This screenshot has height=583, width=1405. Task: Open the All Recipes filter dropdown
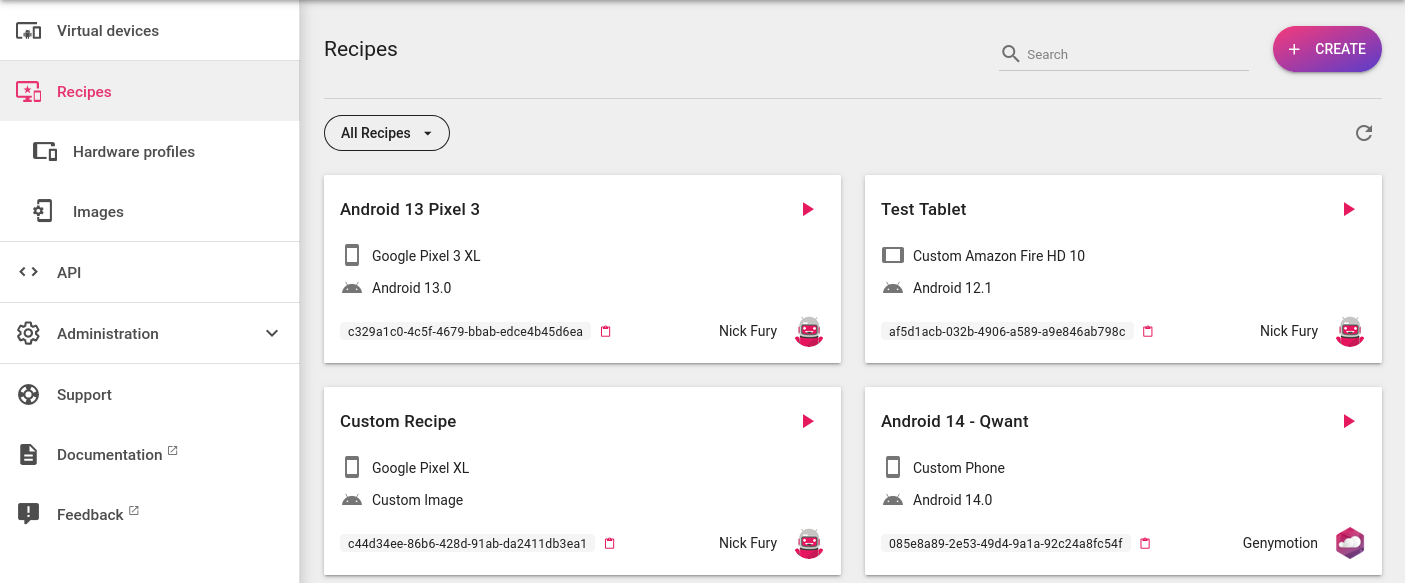(x=386, y=132)
